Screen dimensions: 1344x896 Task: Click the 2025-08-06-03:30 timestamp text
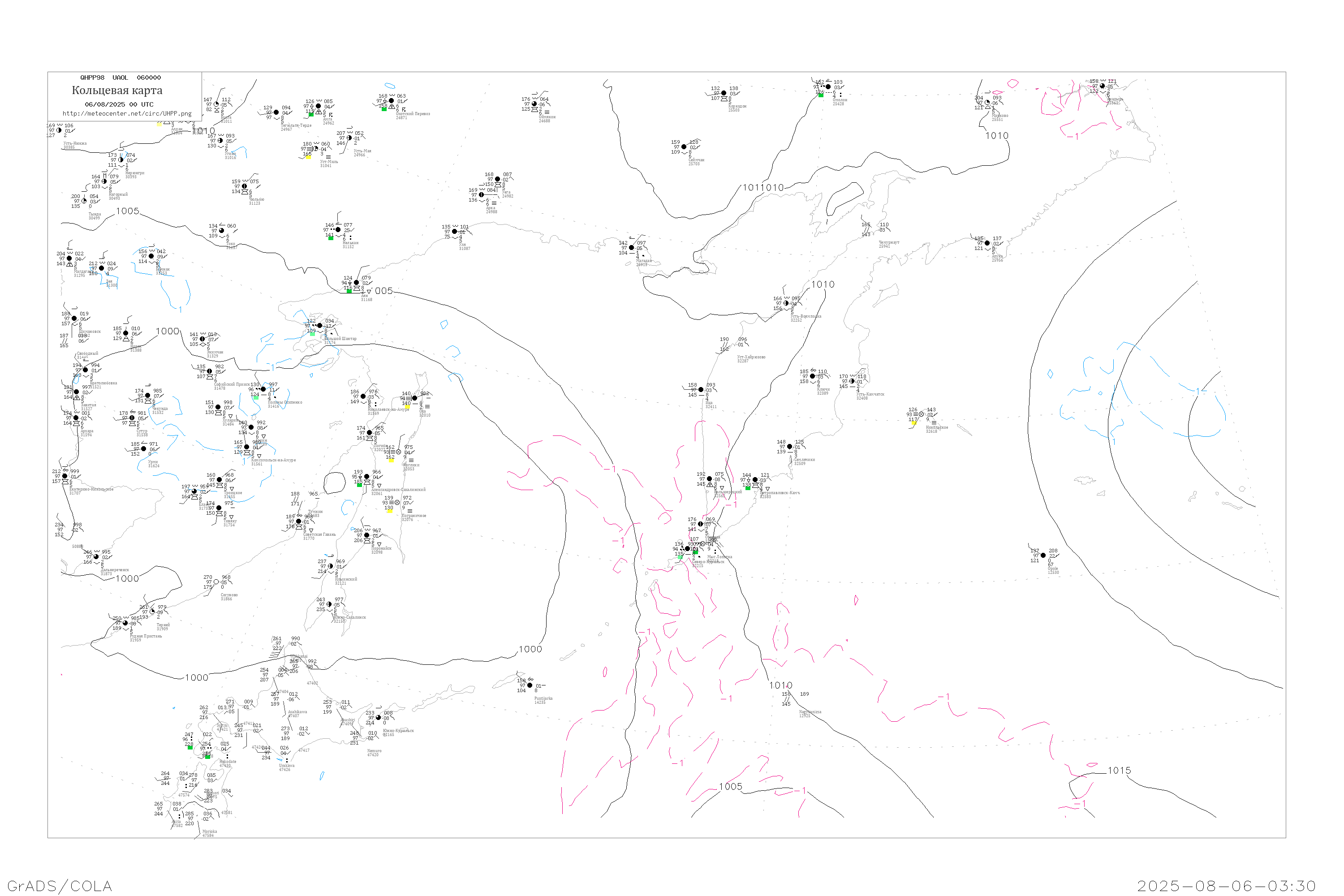coord(1226,886)
